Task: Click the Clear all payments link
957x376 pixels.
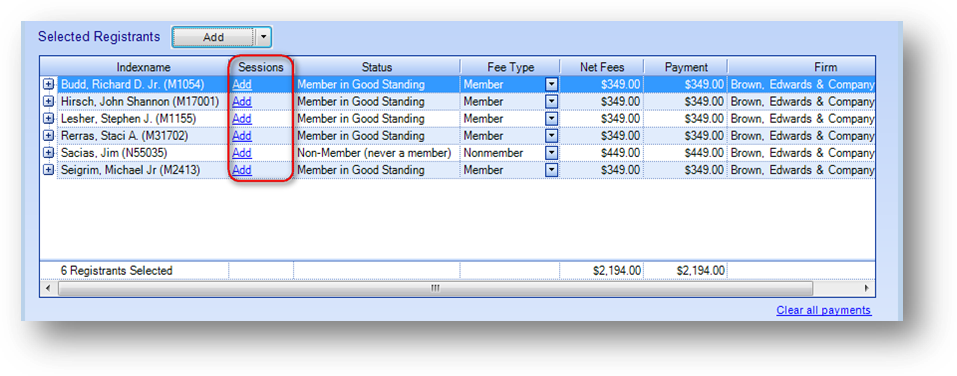Action: coord(824,310)
